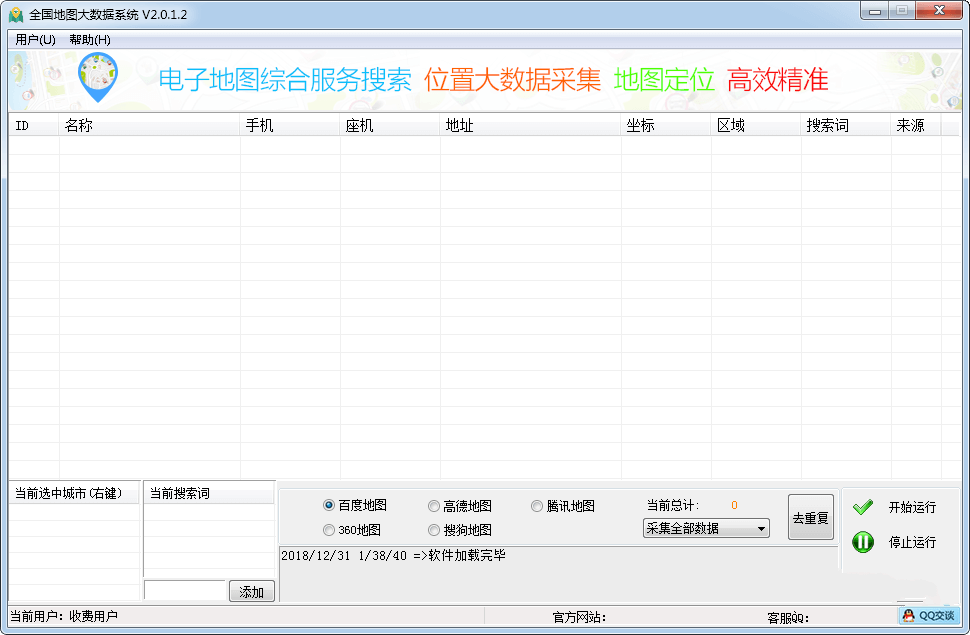Viewport: 970px width, 635px height.
Task: Click the green pause stop icon
Action: (862, 542)
